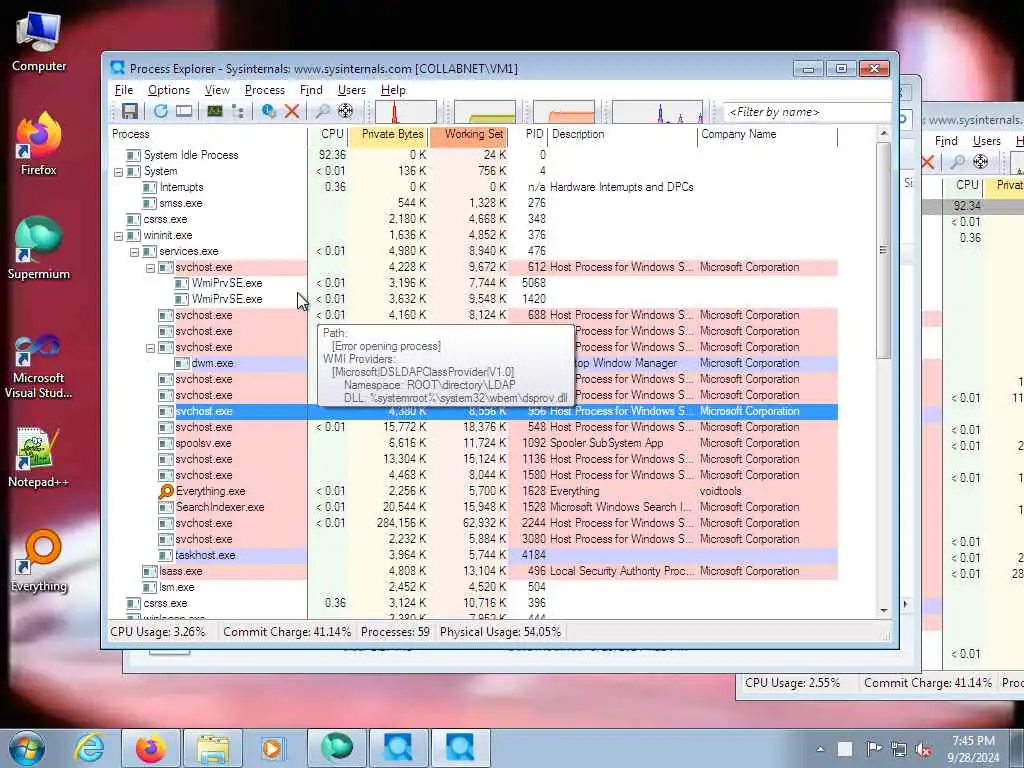Click the process list vertical scrollbar thumb
This screenshot has width=1024, height=768.
tap(884, 250)
